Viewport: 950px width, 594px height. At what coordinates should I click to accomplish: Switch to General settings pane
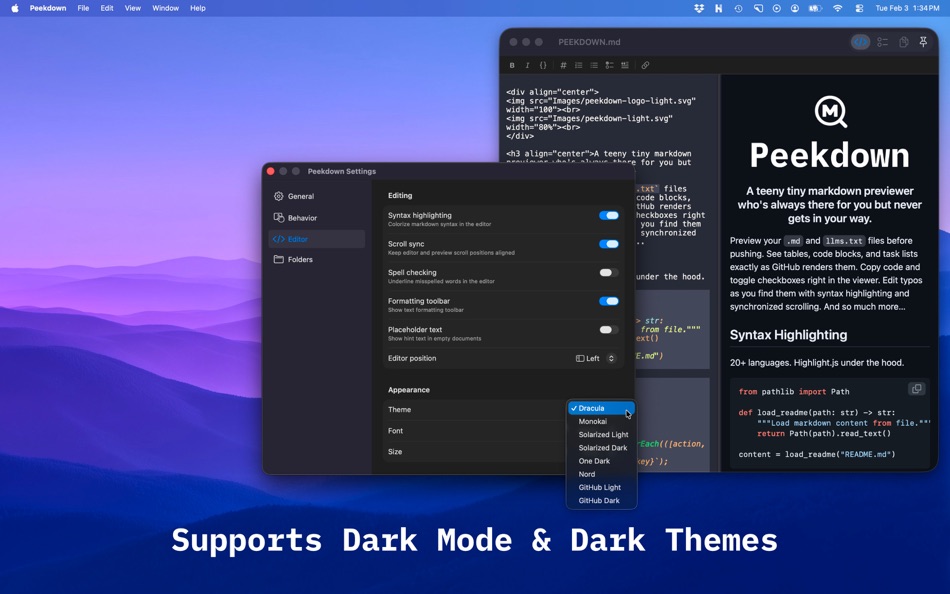click(x=316, y=196)
